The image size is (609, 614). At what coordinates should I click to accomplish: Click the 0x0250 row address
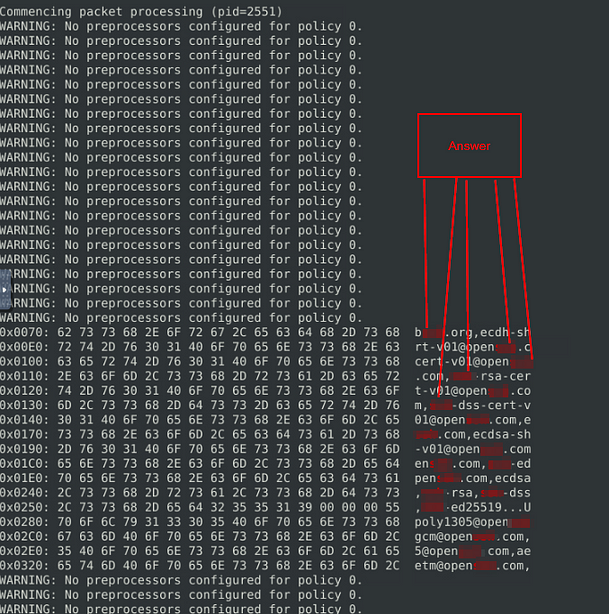coord(25,507)
